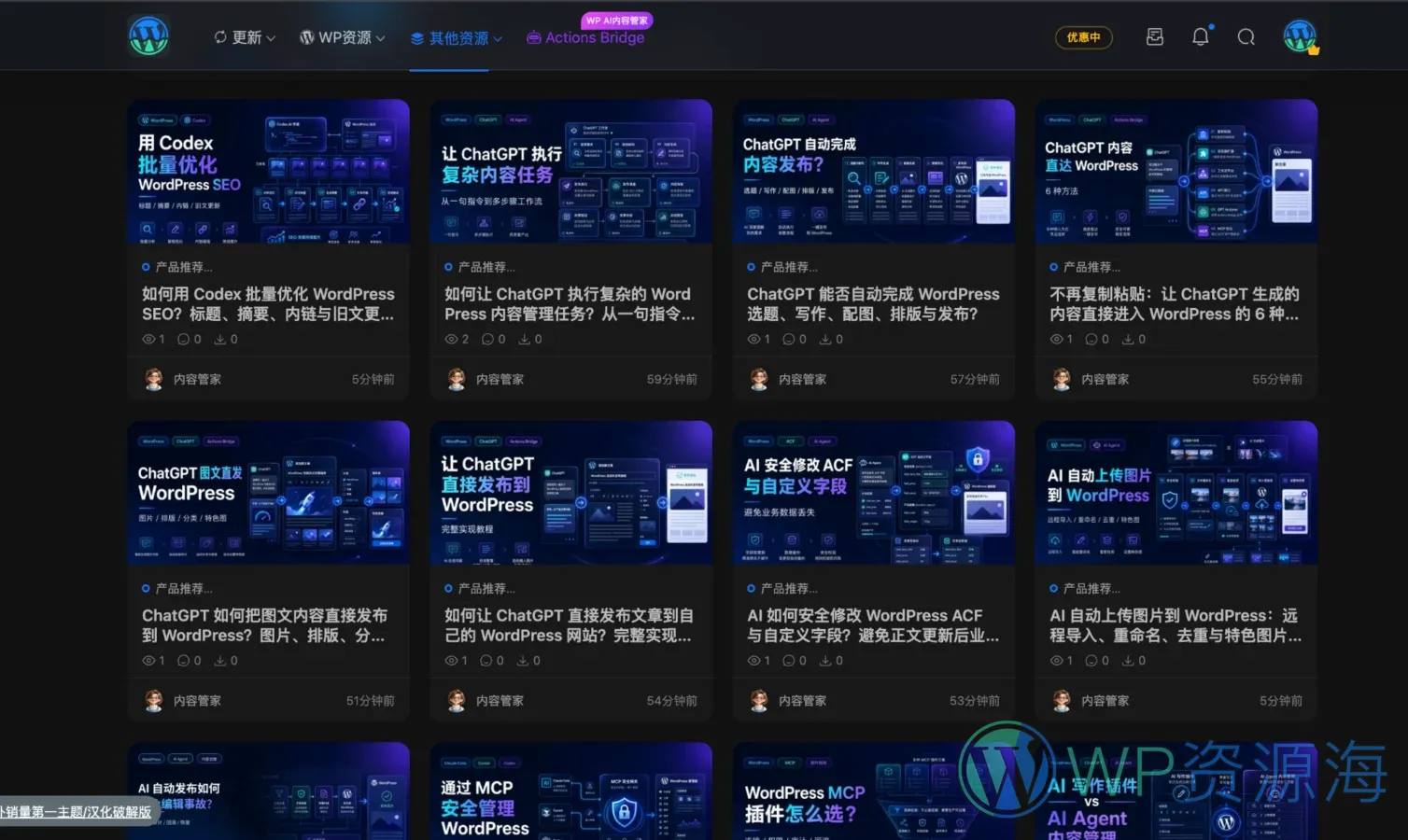Open the 让 ChatGPT 执行复杂内容任务 thumbnail
Viewport: 1408px width, 840px height.
tap(570, 172)
